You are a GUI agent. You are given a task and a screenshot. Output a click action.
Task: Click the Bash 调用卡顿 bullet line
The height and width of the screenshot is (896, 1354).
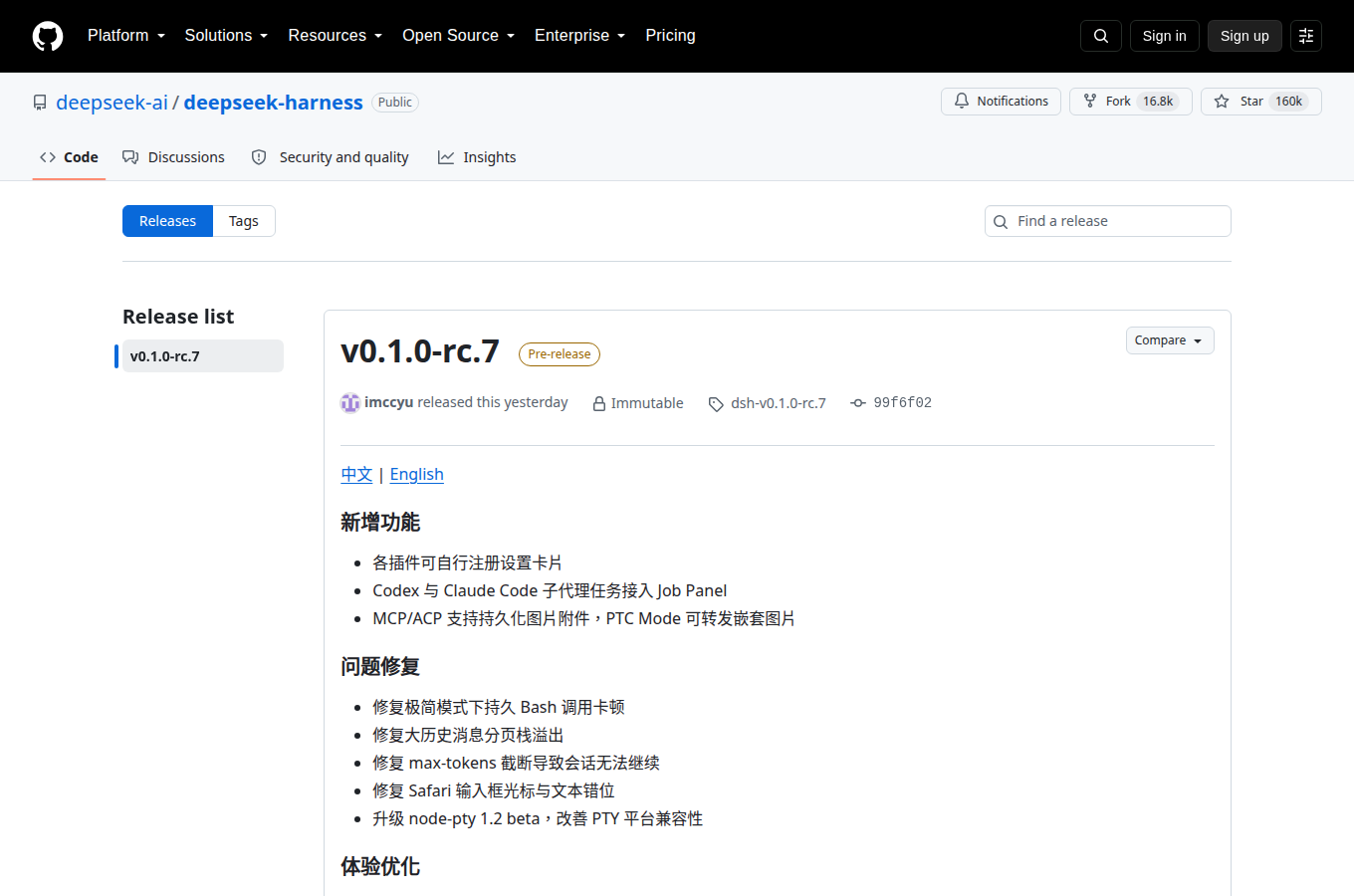coord(499,707)
